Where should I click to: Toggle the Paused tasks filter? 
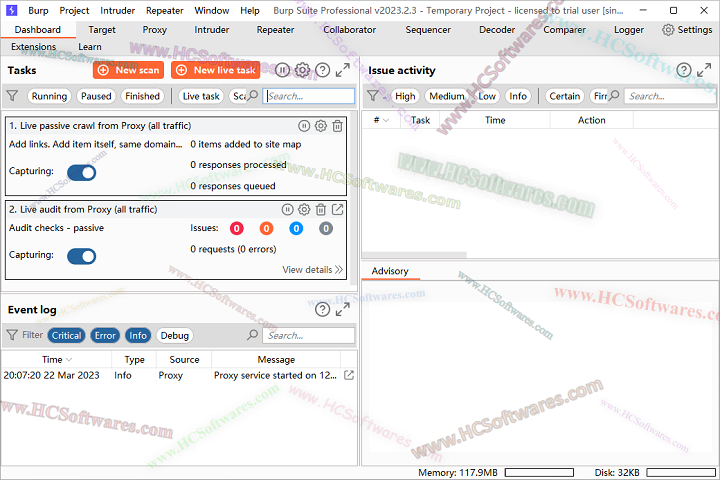pos(96,96)
